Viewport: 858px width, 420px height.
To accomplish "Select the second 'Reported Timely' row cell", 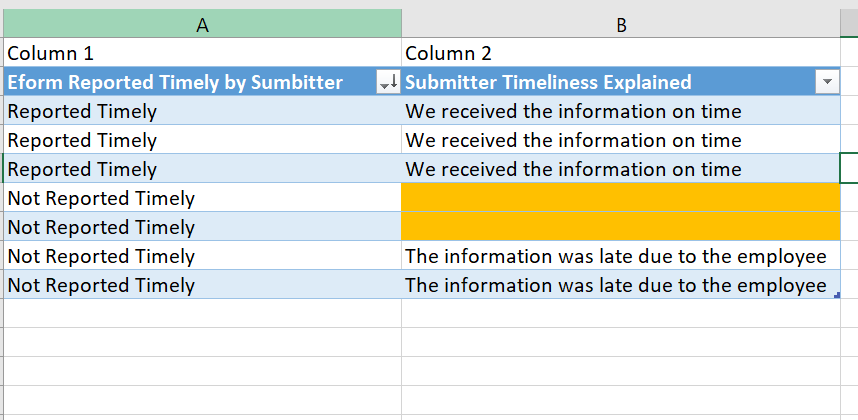I will pyautogui.click(x=202, y=140).
